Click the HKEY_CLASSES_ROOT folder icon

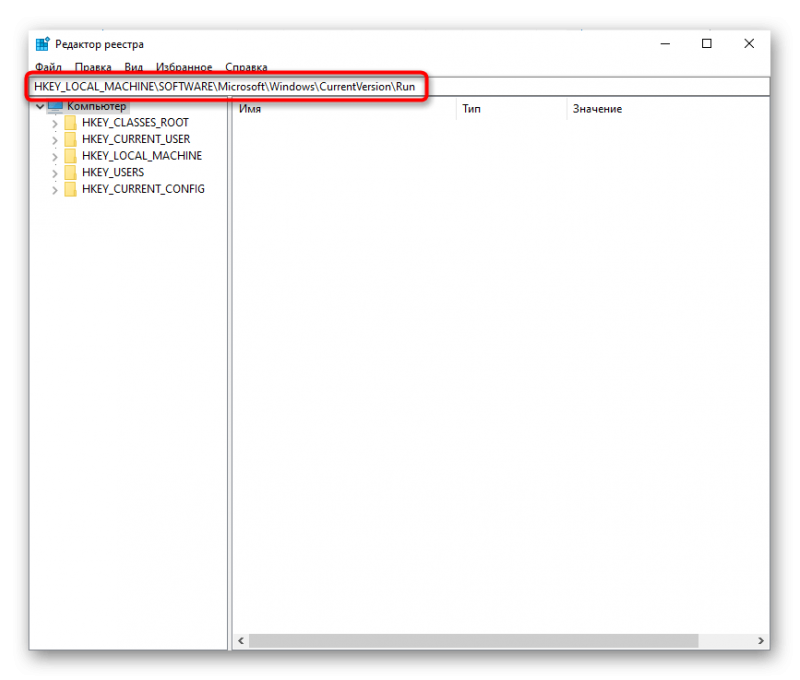(x=70, y=122)
